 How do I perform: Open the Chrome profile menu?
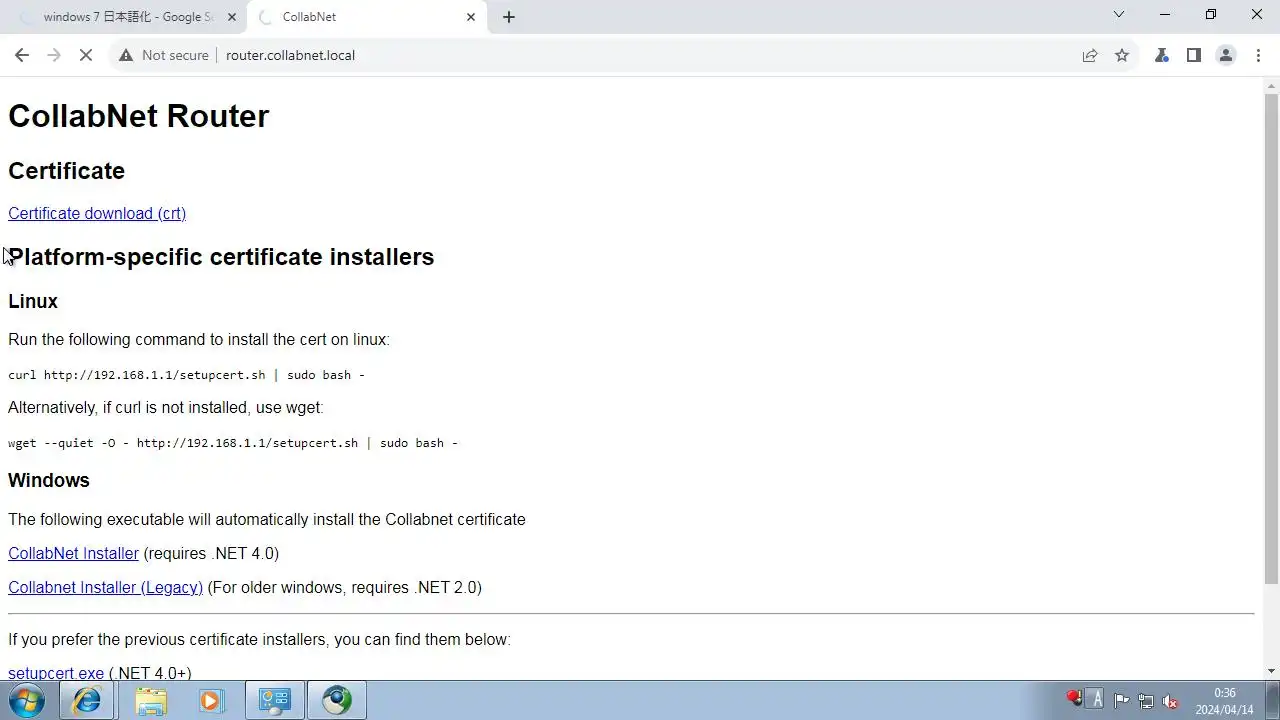[x=1226, y=55]
